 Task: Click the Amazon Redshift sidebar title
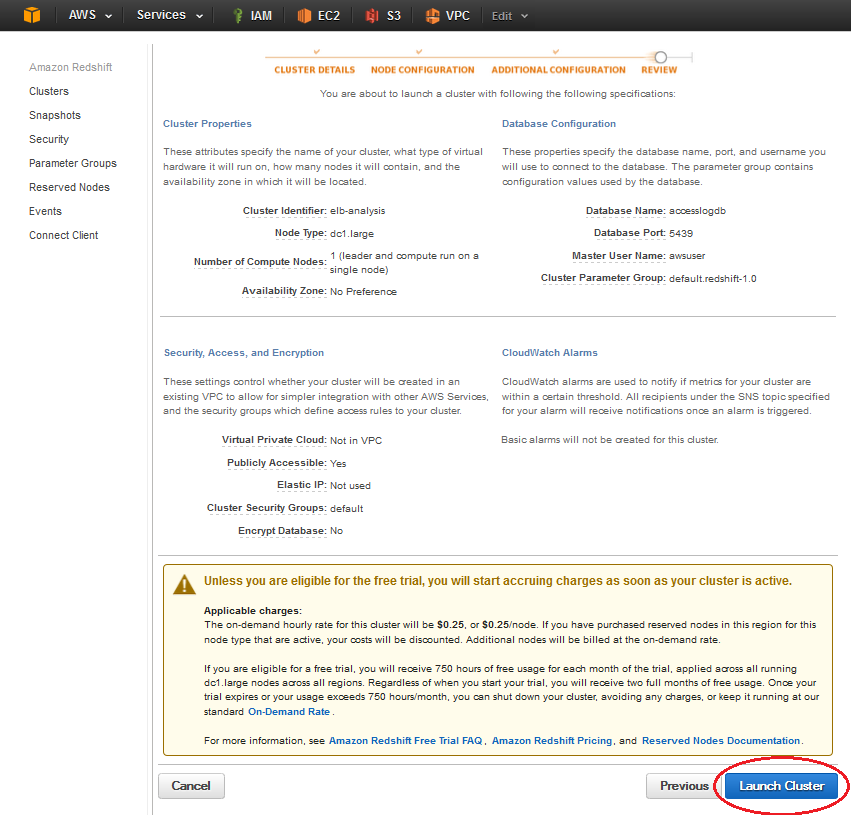pos(71,67)
